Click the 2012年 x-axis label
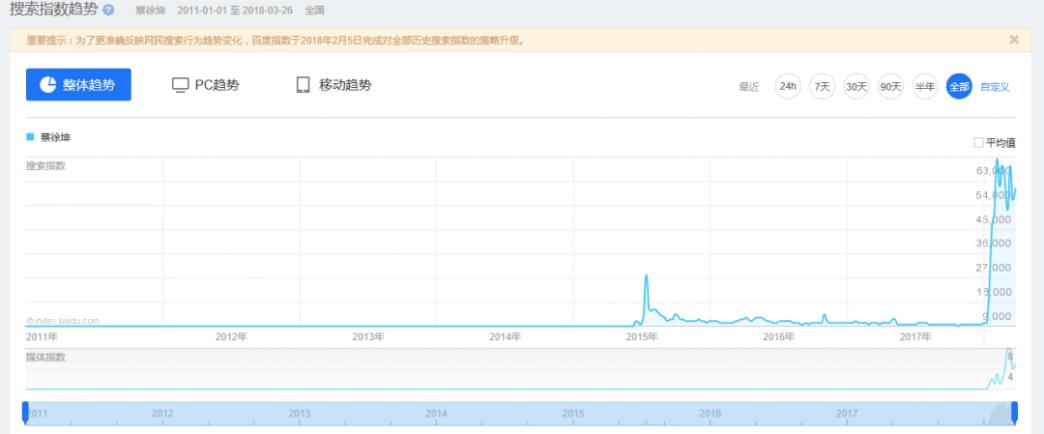Image resolution: width=1044 pixels, height=434 pixels. tap(231, 337)
